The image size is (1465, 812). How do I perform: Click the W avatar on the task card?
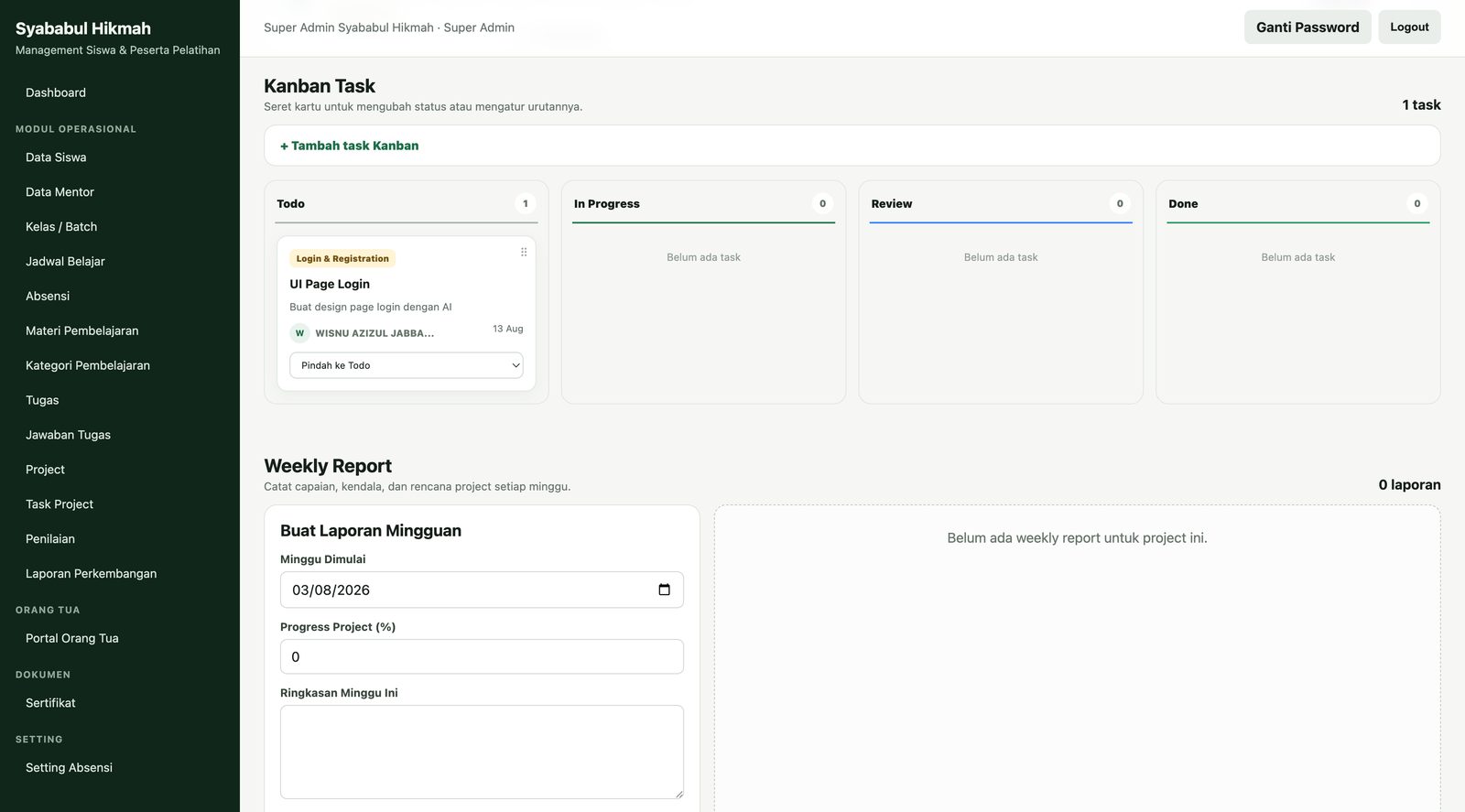tap(299, 333)
